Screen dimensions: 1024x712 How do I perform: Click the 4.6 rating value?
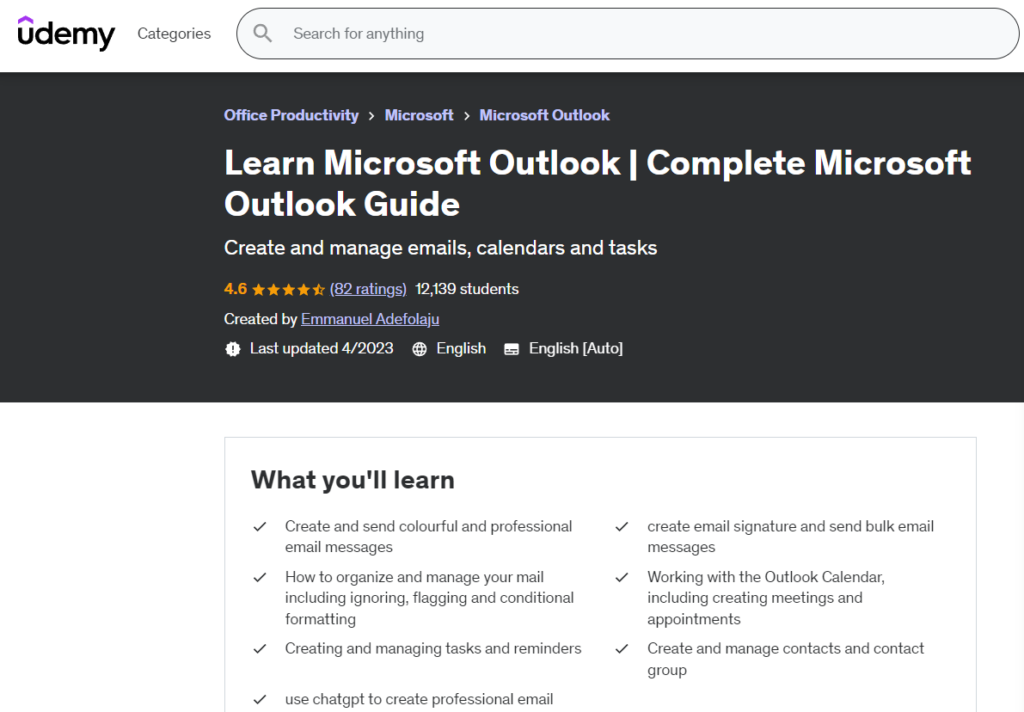coord(234,289)
